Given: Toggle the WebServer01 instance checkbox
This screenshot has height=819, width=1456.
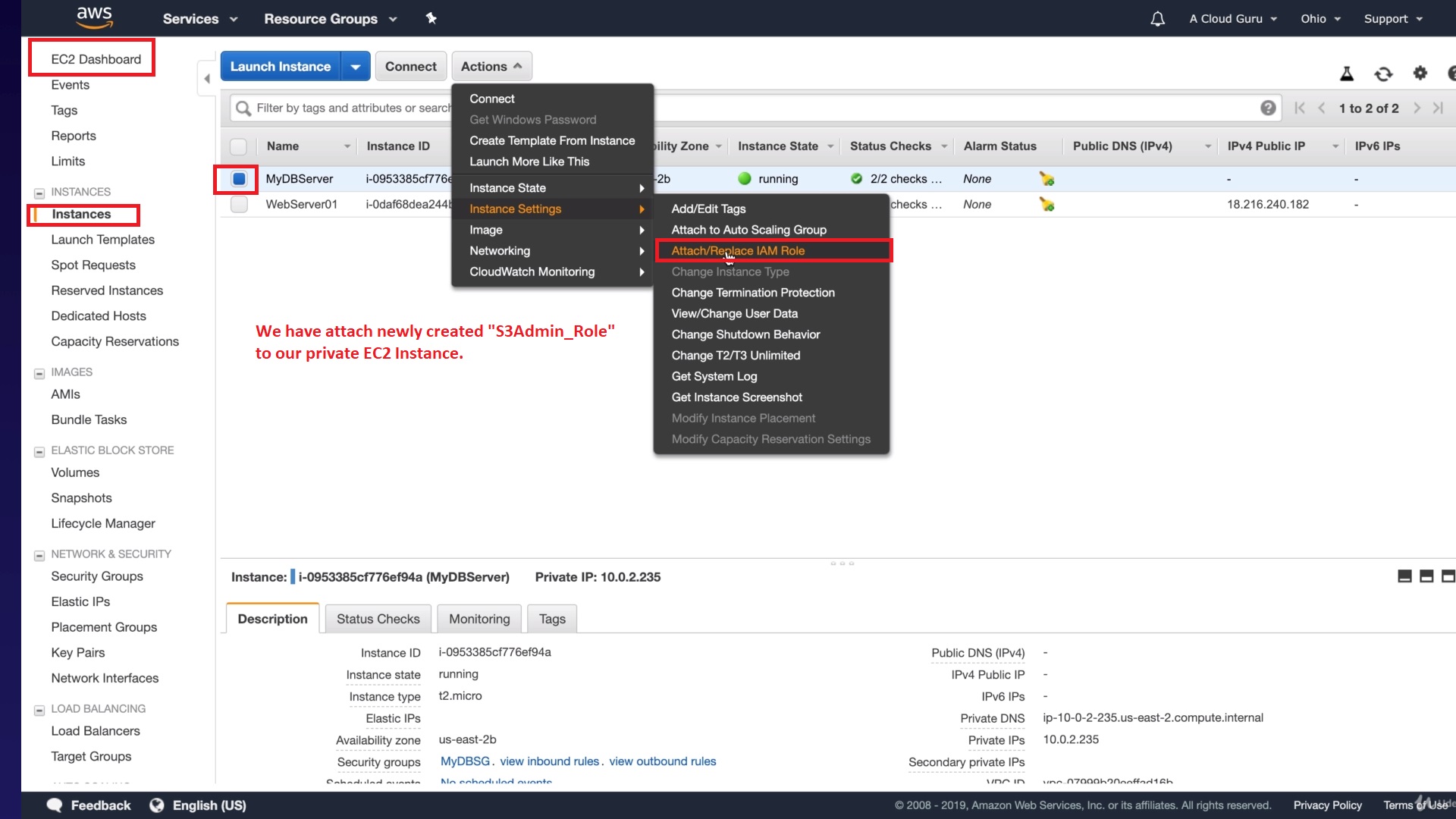Looking at the screenshot, I should click(x=239, y=204).
